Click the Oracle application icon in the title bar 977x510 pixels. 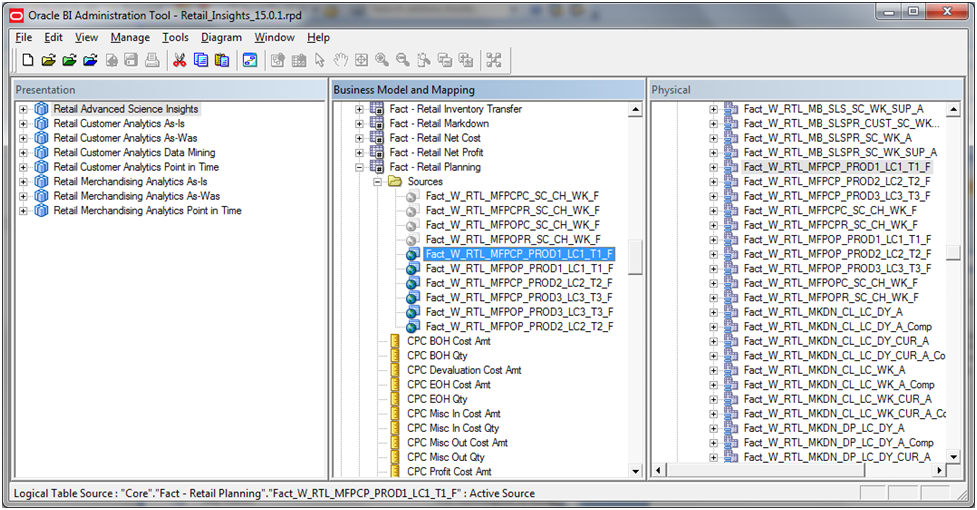(16, 15)
